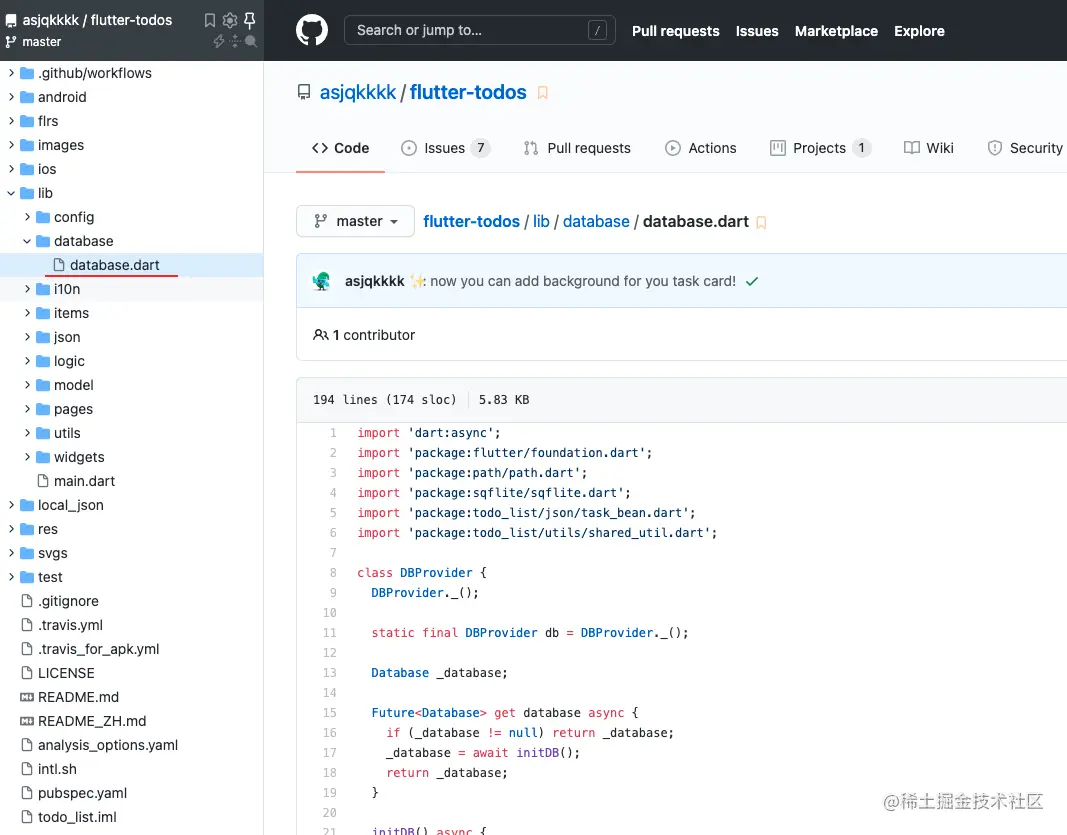Click the asjqkkkk avatar in commit bar
Image resolution: width=1067 pixels, height=835 pixels.
click(x=322, y=281)
